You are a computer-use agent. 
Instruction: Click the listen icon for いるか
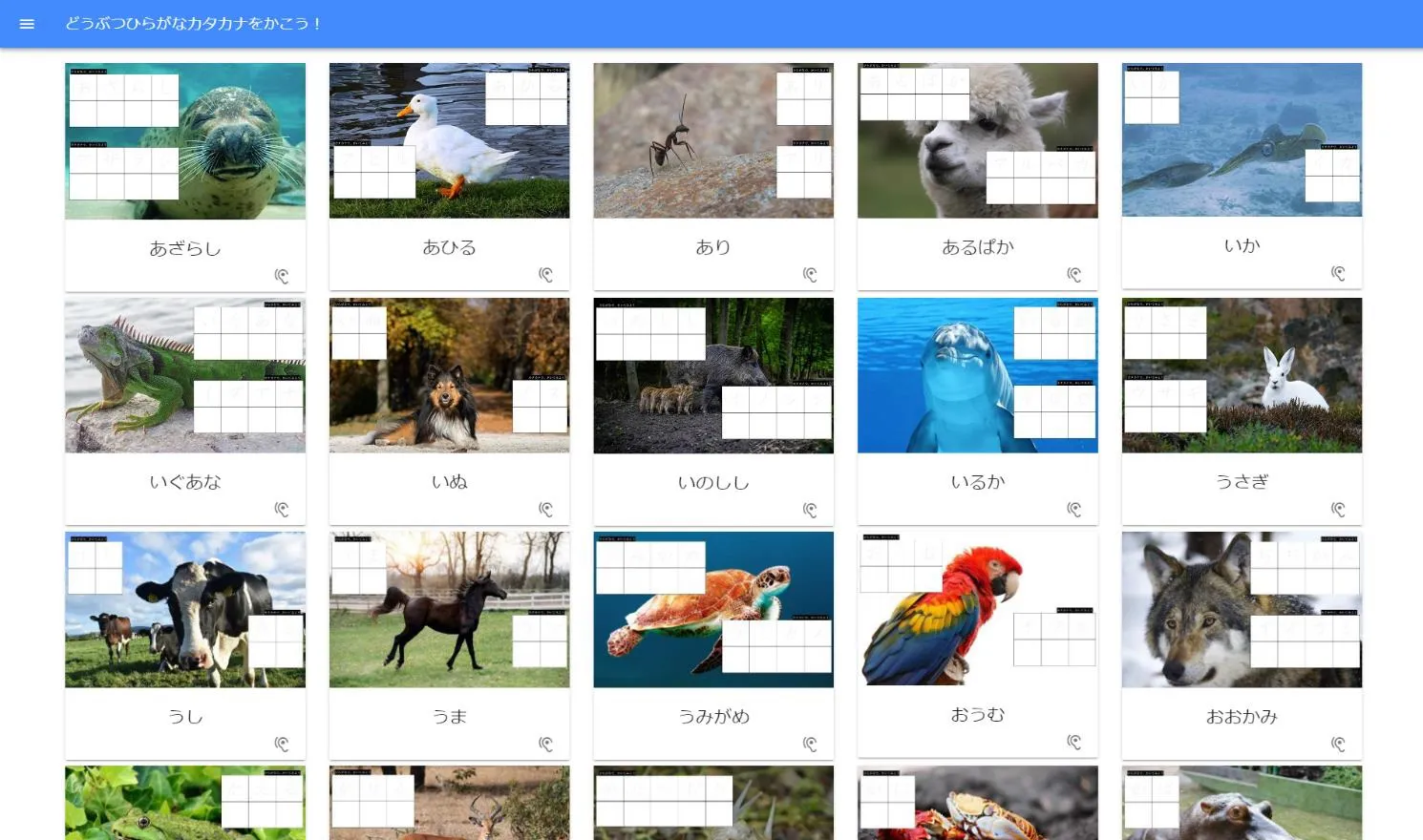click(x=1074, y=510)
